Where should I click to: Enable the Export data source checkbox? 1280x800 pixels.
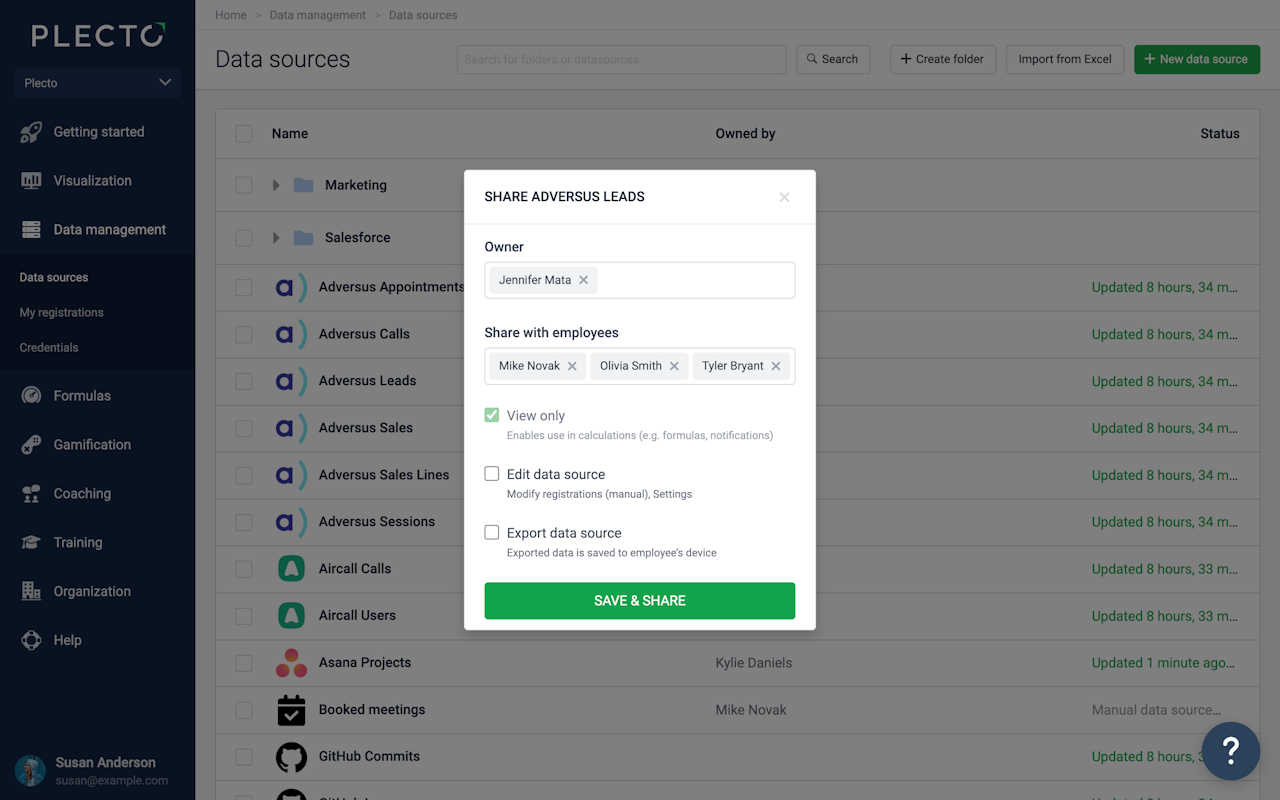tap(492, 533)
